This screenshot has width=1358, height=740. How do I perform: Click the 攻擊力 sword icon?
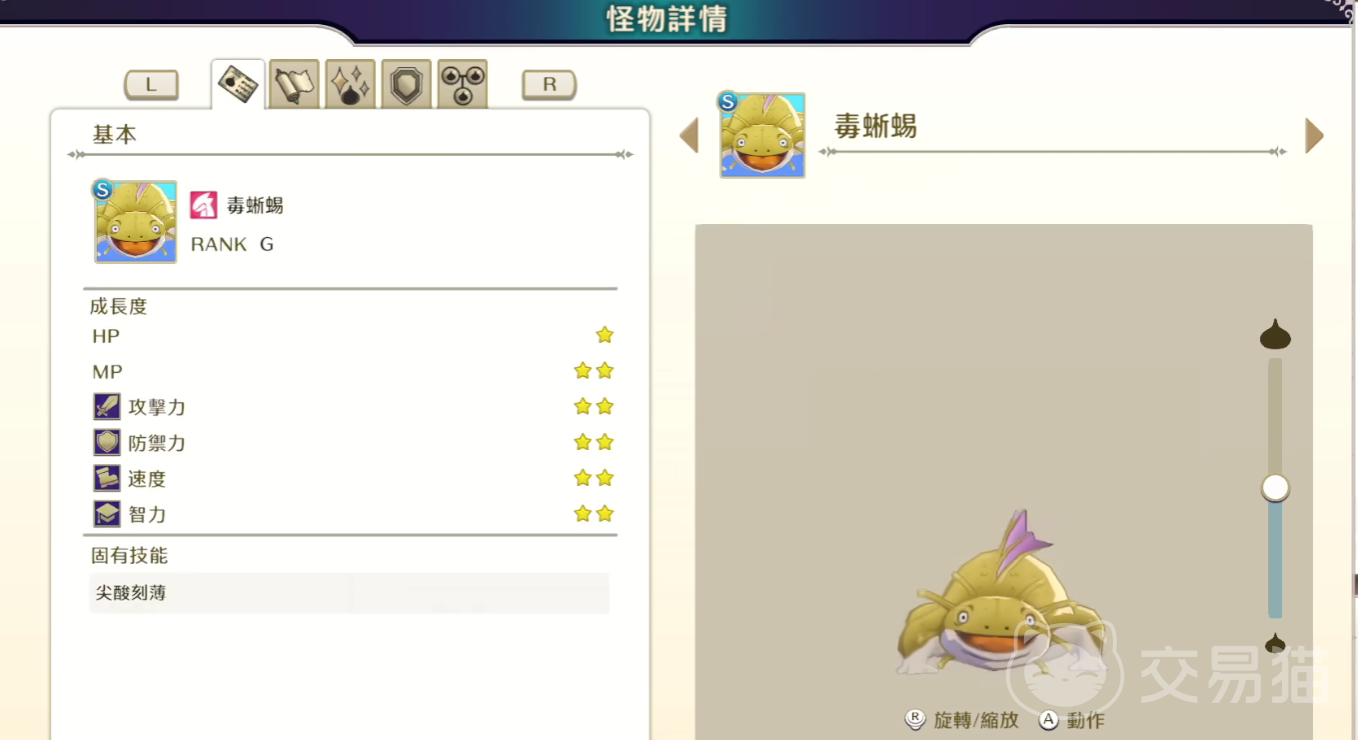(x=107, y=406)
